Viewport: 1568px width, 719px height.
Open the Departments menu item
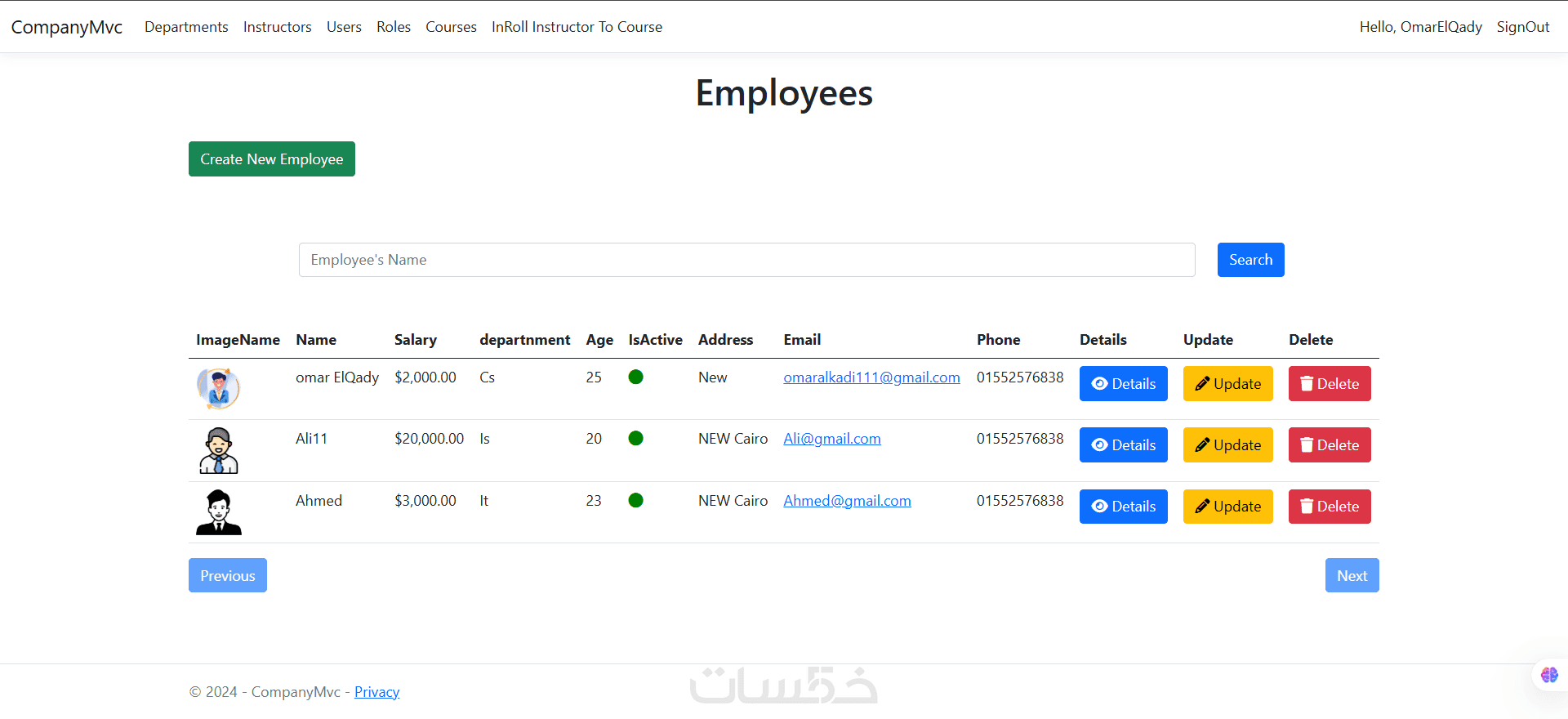(x=186, y=27)
